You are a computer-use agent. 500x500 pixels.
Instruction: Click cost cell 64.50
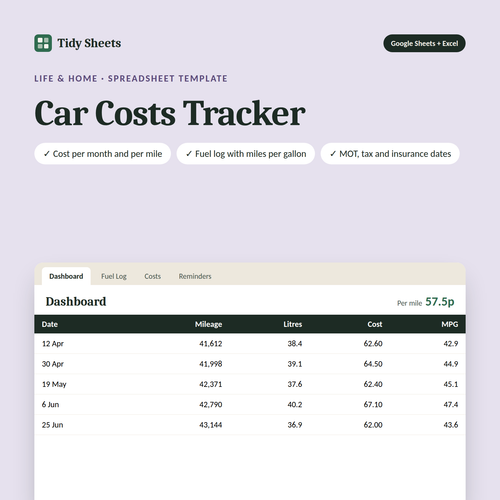[x=373, y=364]
